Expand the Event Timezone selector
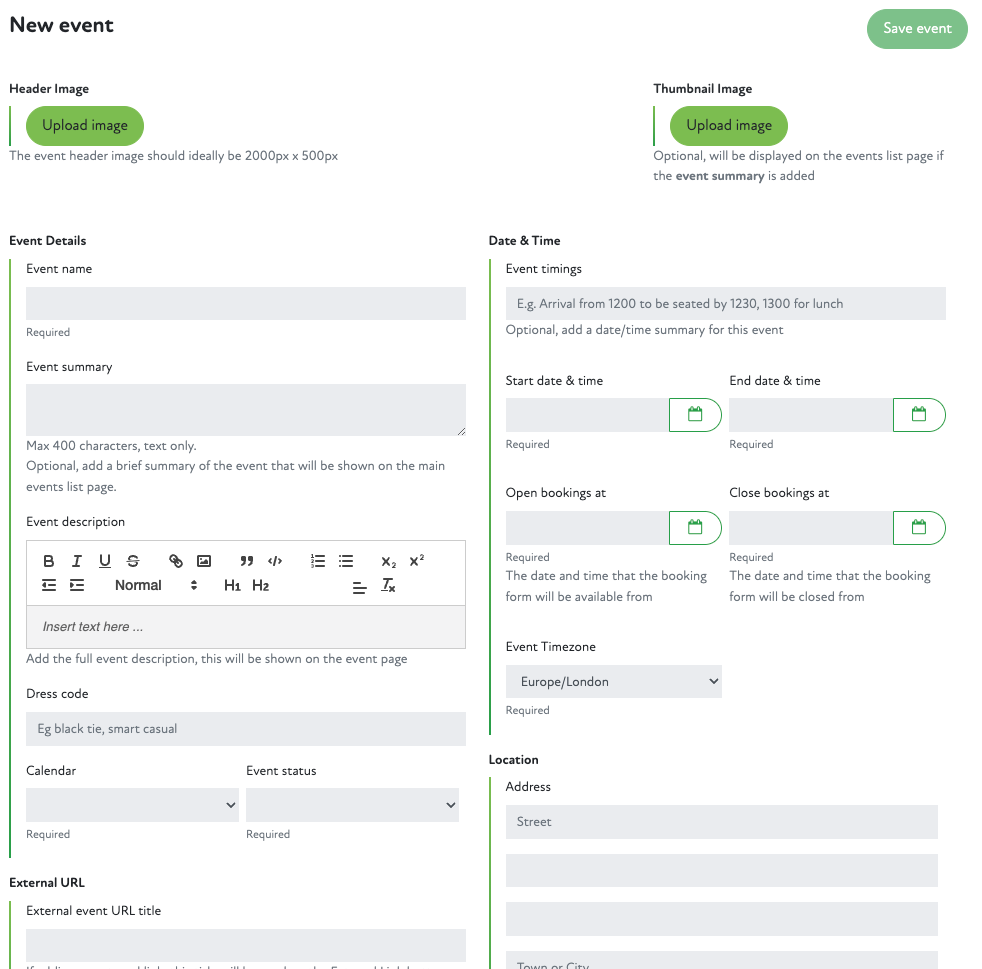 coord(613,682)
